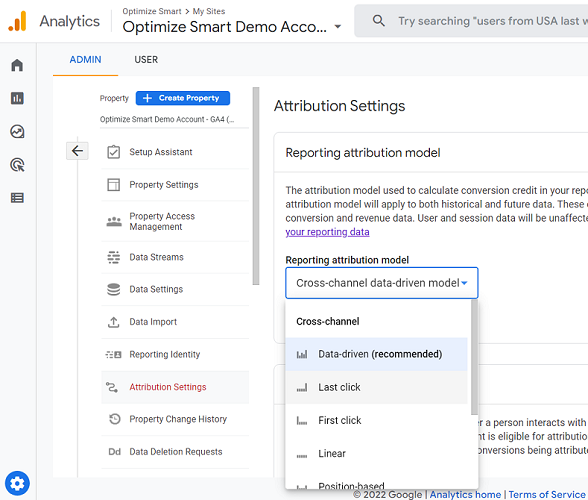
Task: Click the Optimize Smart breadcrumb
Action: (x=152, y=11)
